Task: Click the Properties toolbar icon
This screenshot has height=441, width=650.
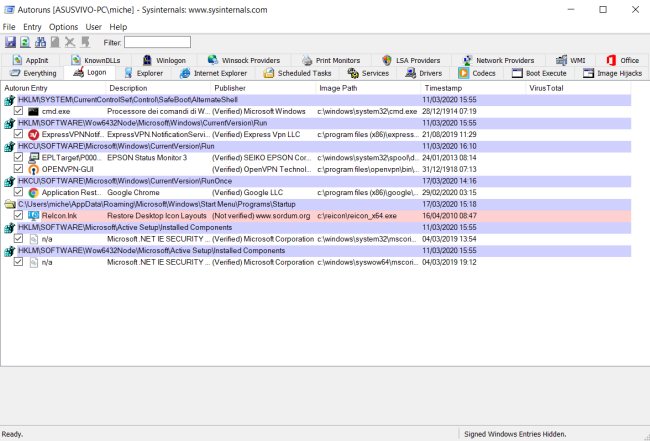Action: tap(55, 42)
